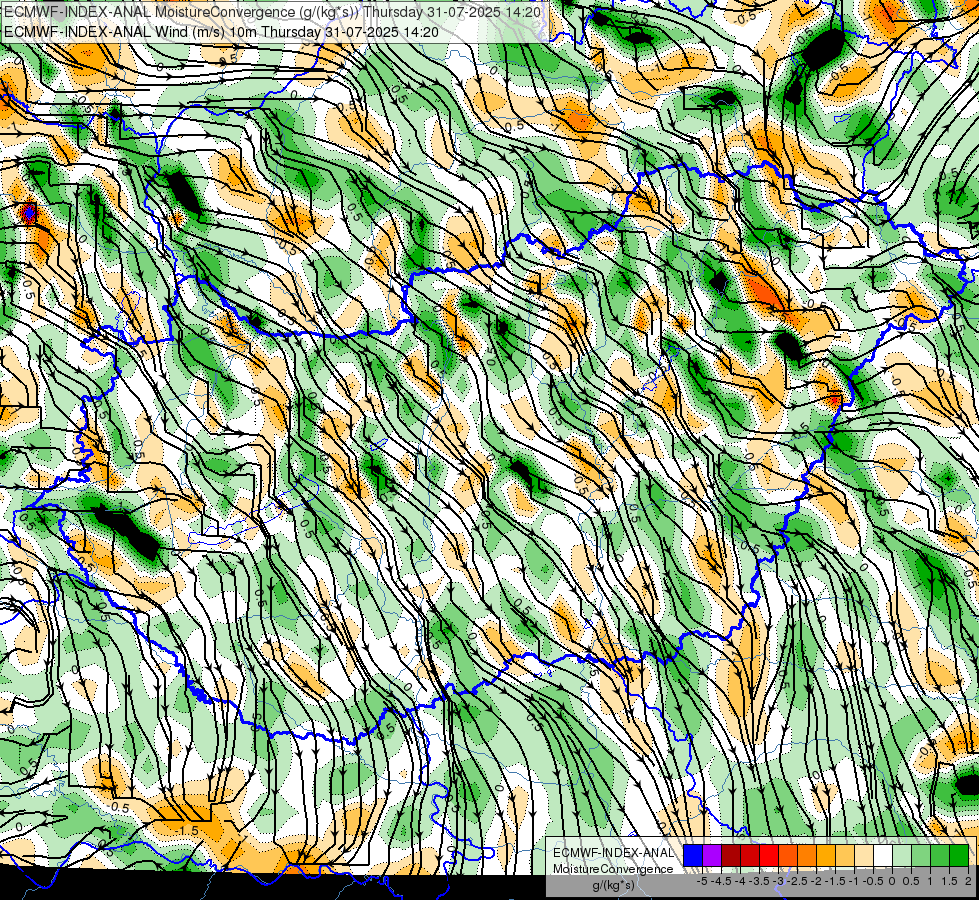Click the -3.5 legend tick label
Screen dimensions: 979x900
point(760,881)
